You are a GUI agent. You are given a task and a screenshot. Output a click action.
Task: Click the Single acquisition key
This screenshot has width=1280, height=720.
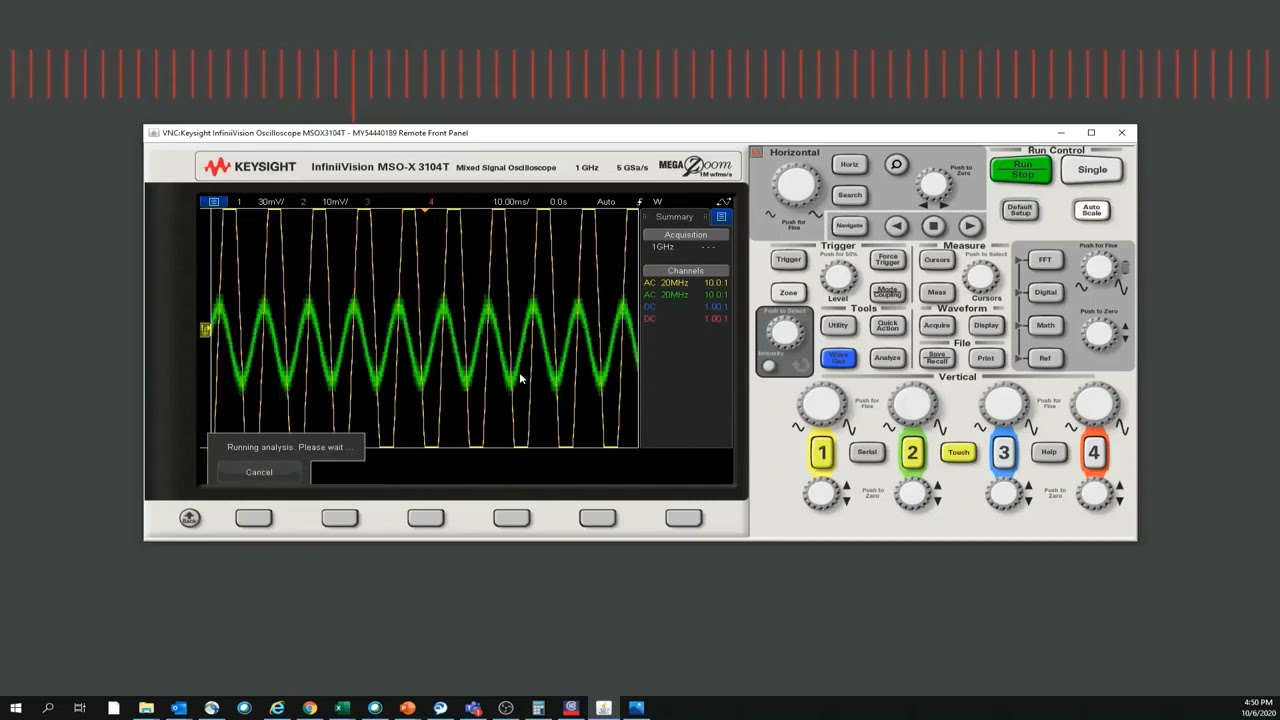coord(1092,170)
